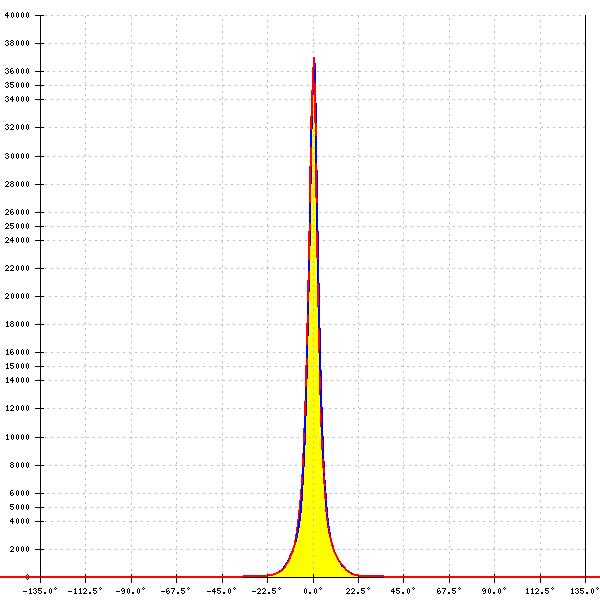
Task: Select the 0.0° x-axis label
Action: (313, 590)
